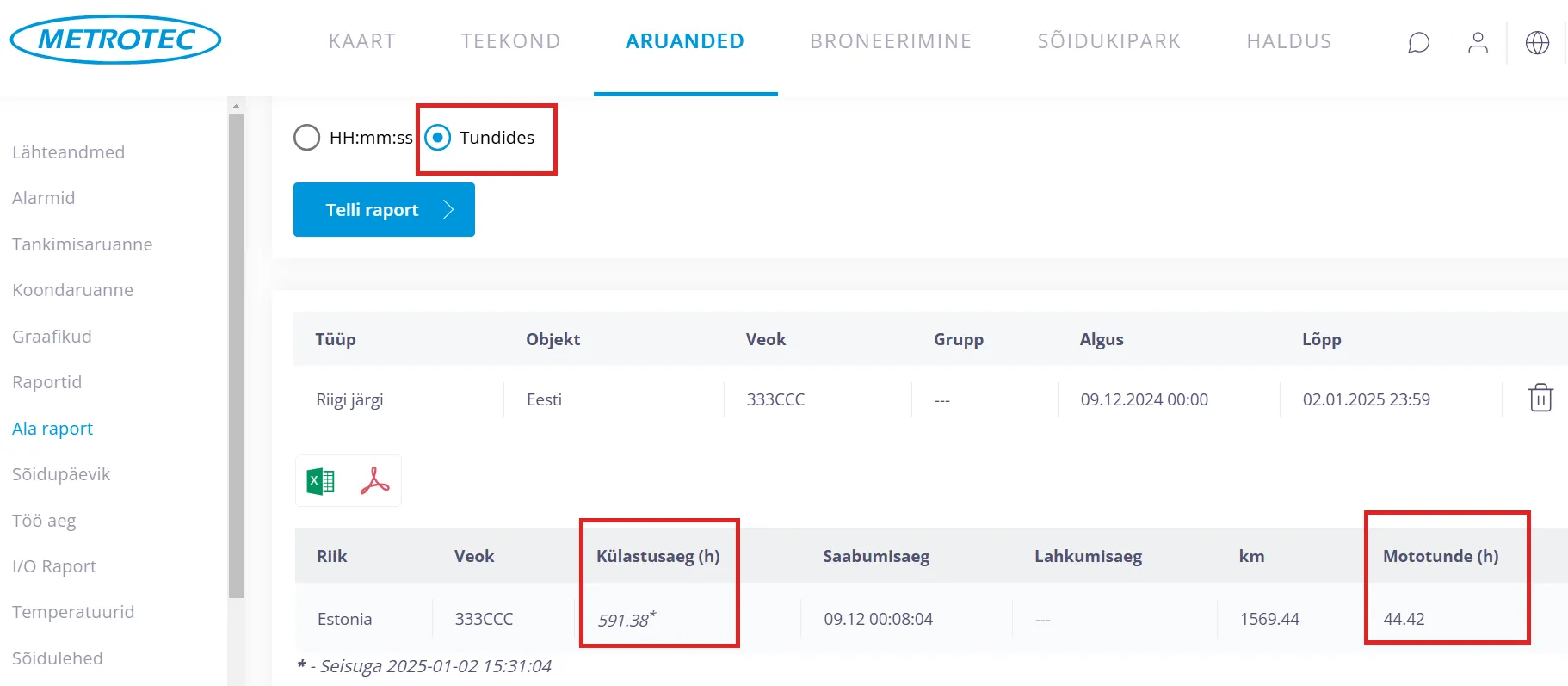Click the Telli raport button

coord(384,210)
